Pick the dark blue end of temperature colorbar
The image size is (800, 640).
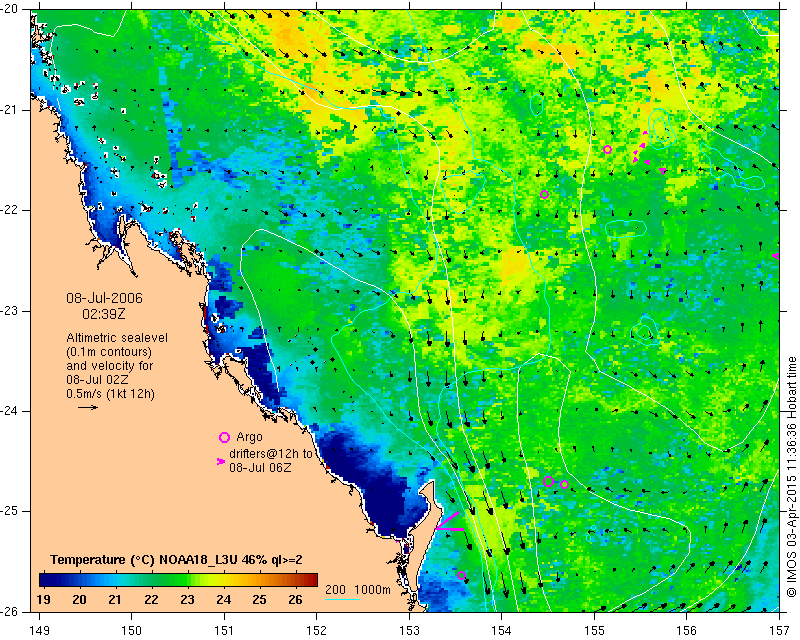[46, 580]
